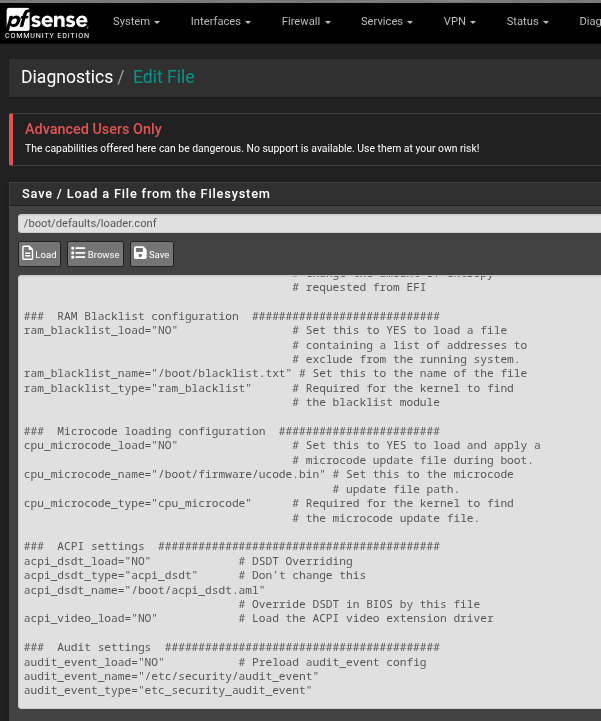Open the System dropdown menu

(136, 21)
